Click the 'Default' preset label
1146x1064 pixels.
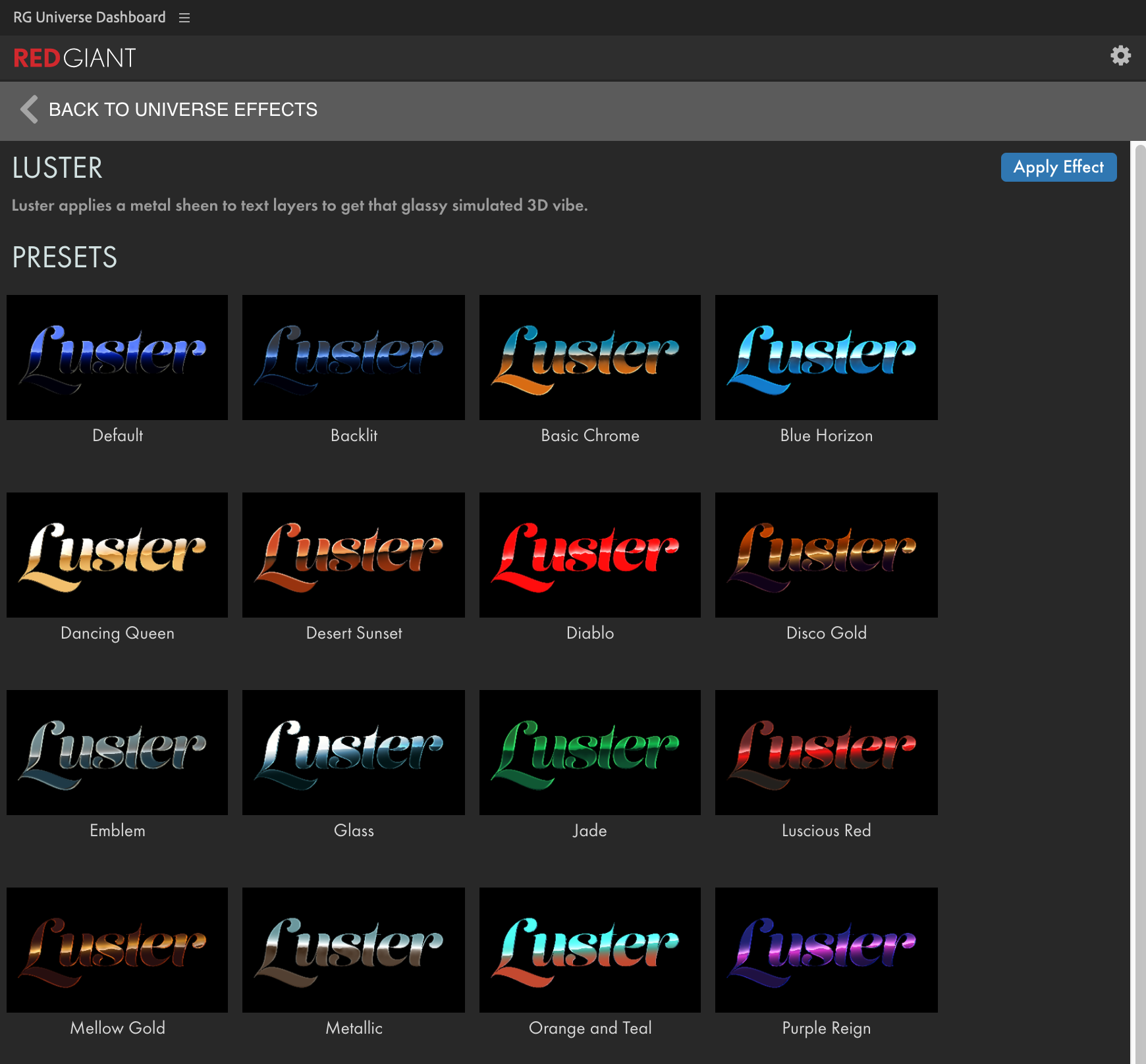[117, 435]
